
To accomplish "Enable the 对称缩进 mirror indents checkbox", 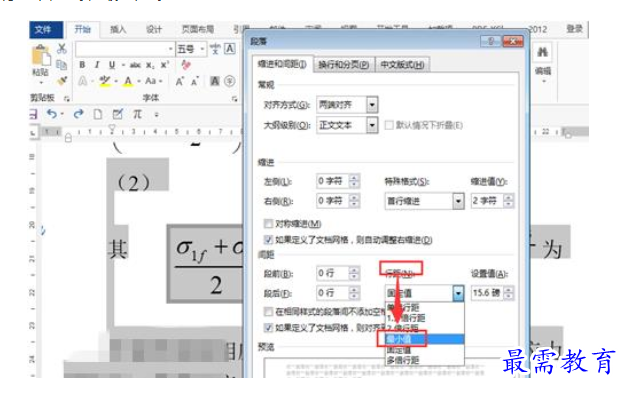I will point(268,224).
